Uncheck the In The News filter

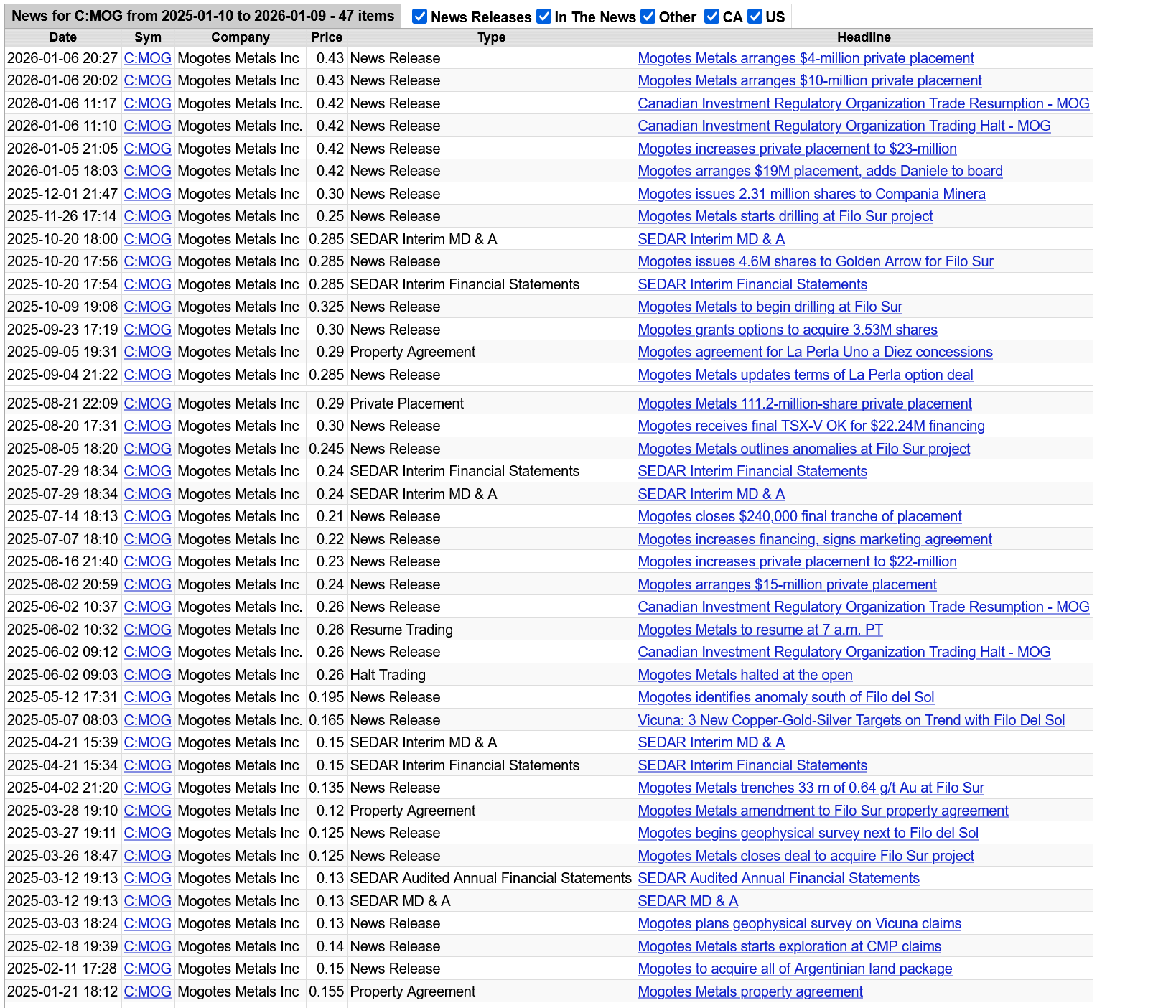tap(544, 17)
